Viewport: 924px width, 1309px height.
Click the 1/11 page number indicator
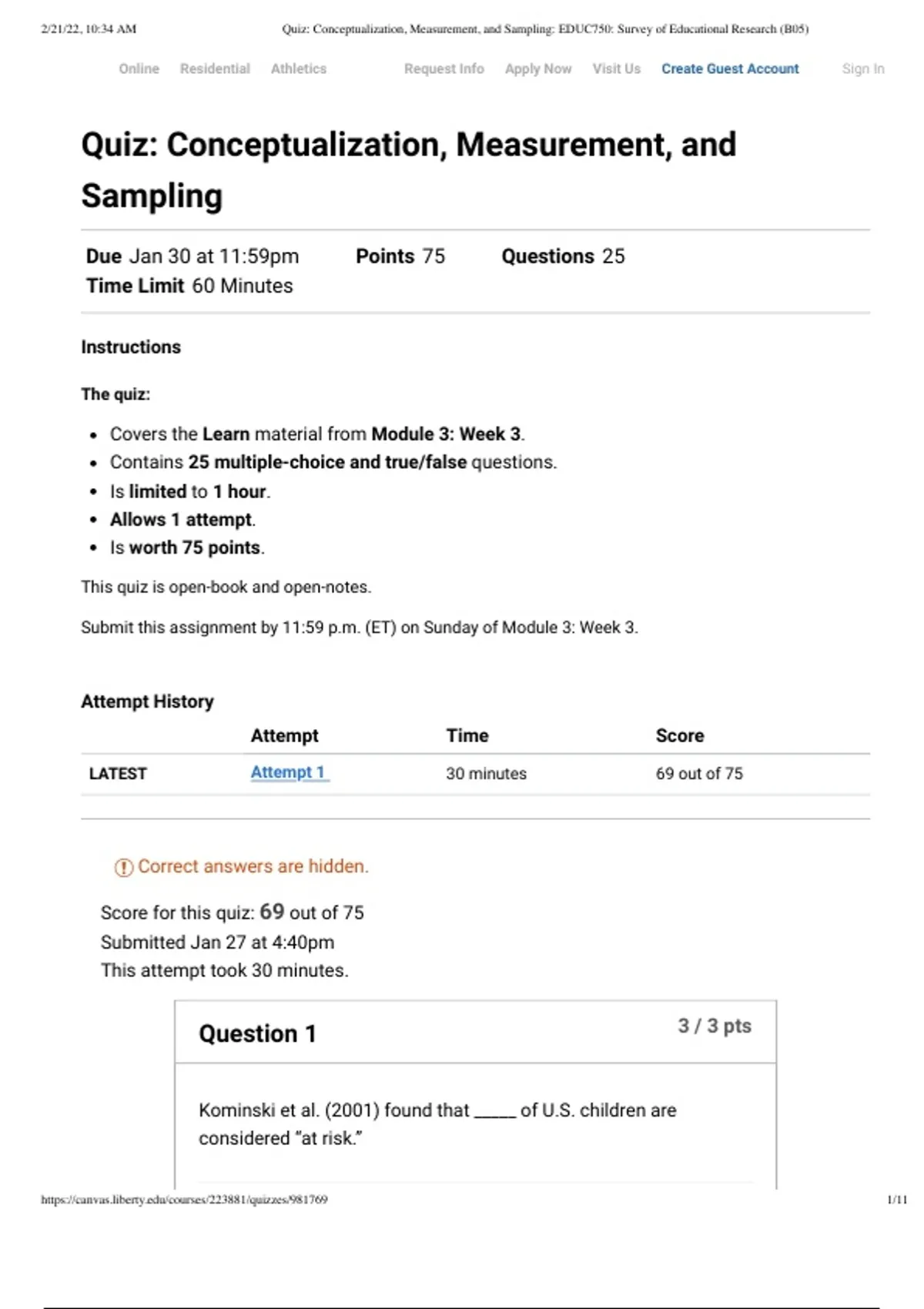pos(897,1199)
